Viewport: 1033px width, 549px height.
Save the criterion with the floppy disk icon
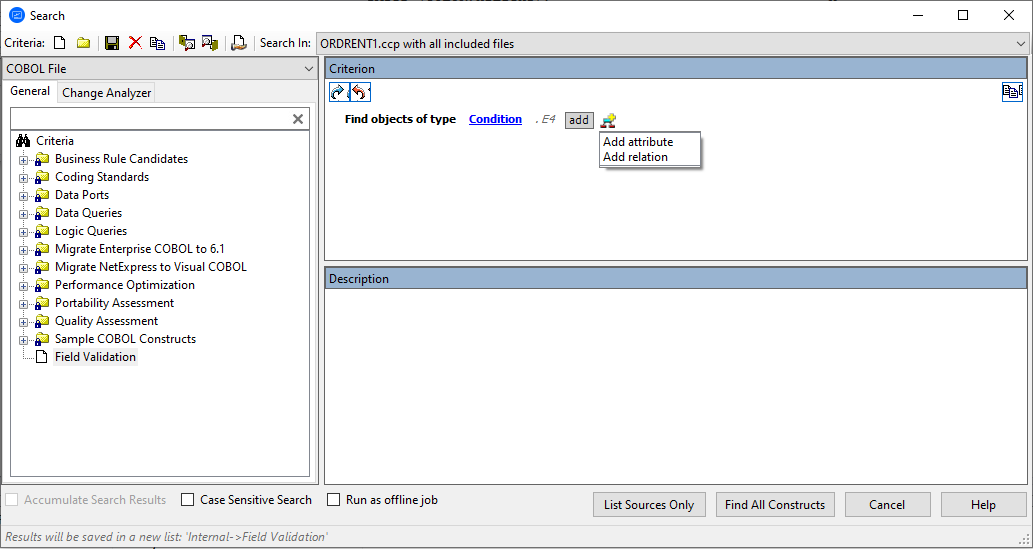112,43
